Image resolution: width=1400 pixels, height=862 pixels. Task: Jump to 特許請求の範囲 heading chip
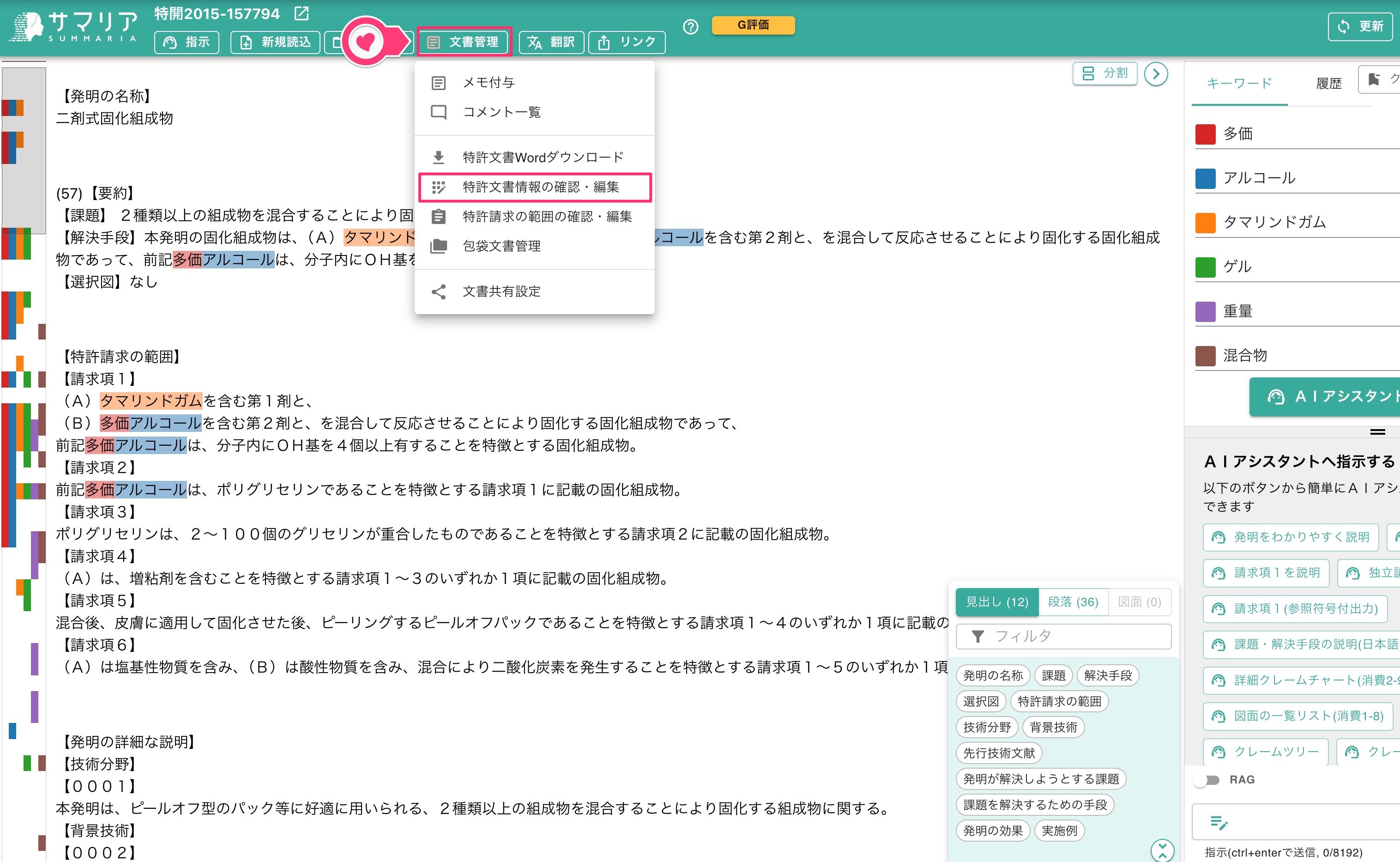tap(1059, 702)
